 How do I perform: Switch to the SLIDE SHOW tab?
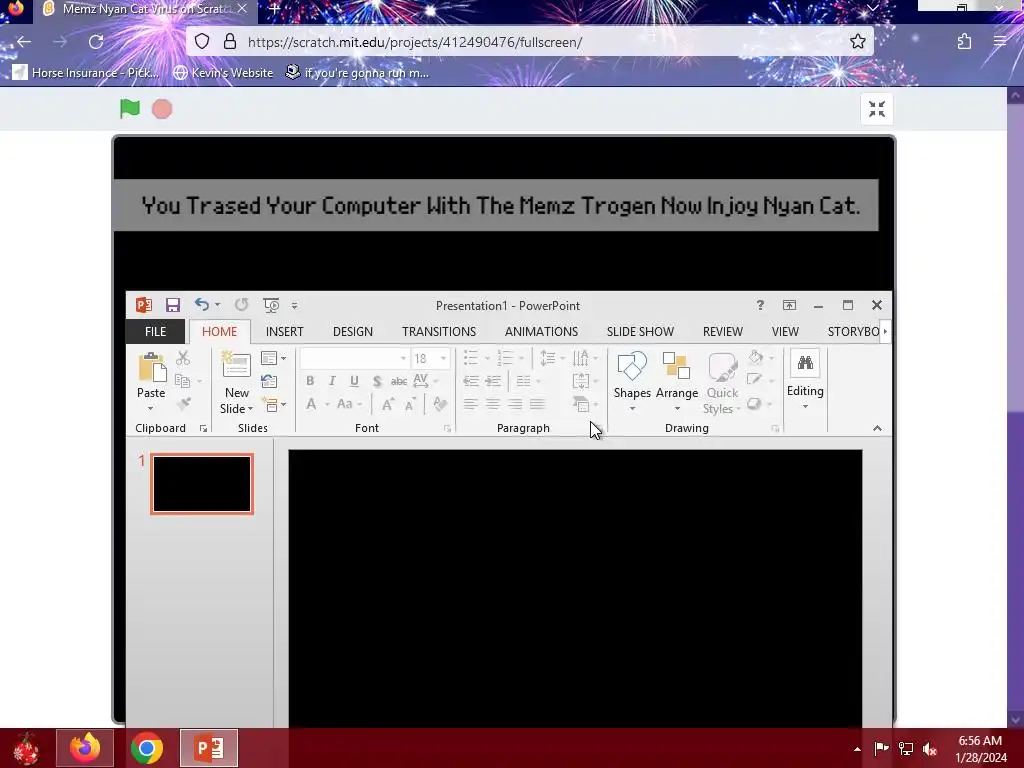coord(640,332)
